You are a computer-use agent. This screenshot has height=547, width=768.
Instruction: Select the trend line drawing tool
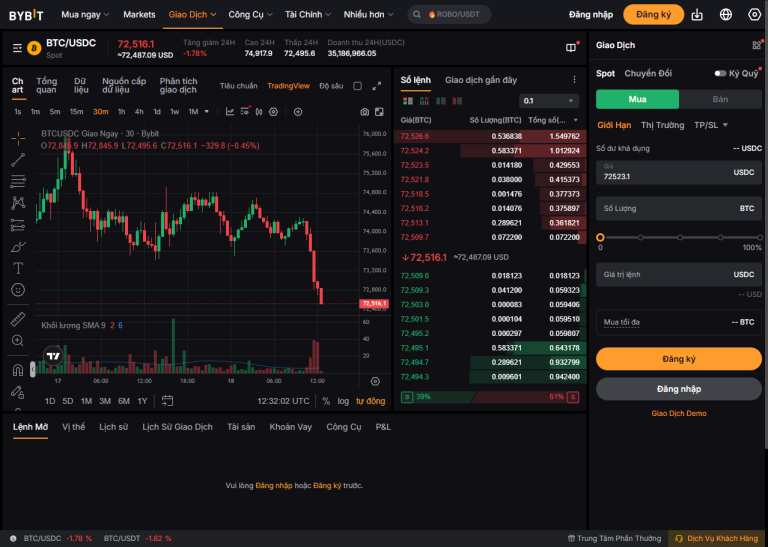pos(18,160)
